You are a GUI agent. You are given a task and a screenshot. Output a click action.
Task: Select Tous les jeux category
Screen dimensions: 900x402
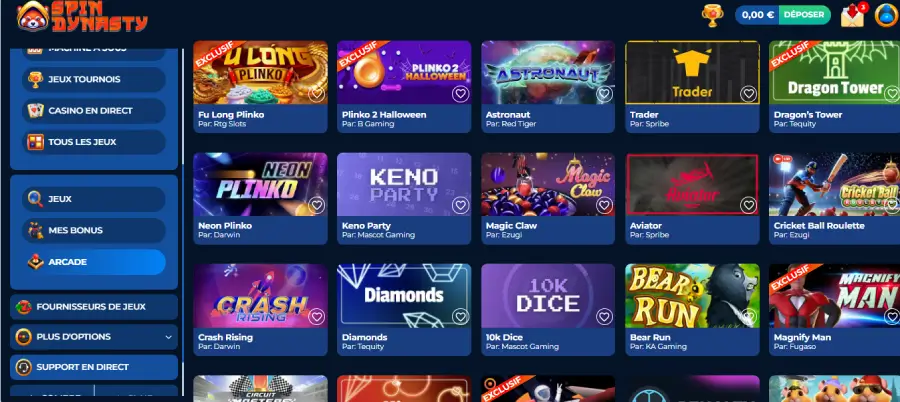94,142
